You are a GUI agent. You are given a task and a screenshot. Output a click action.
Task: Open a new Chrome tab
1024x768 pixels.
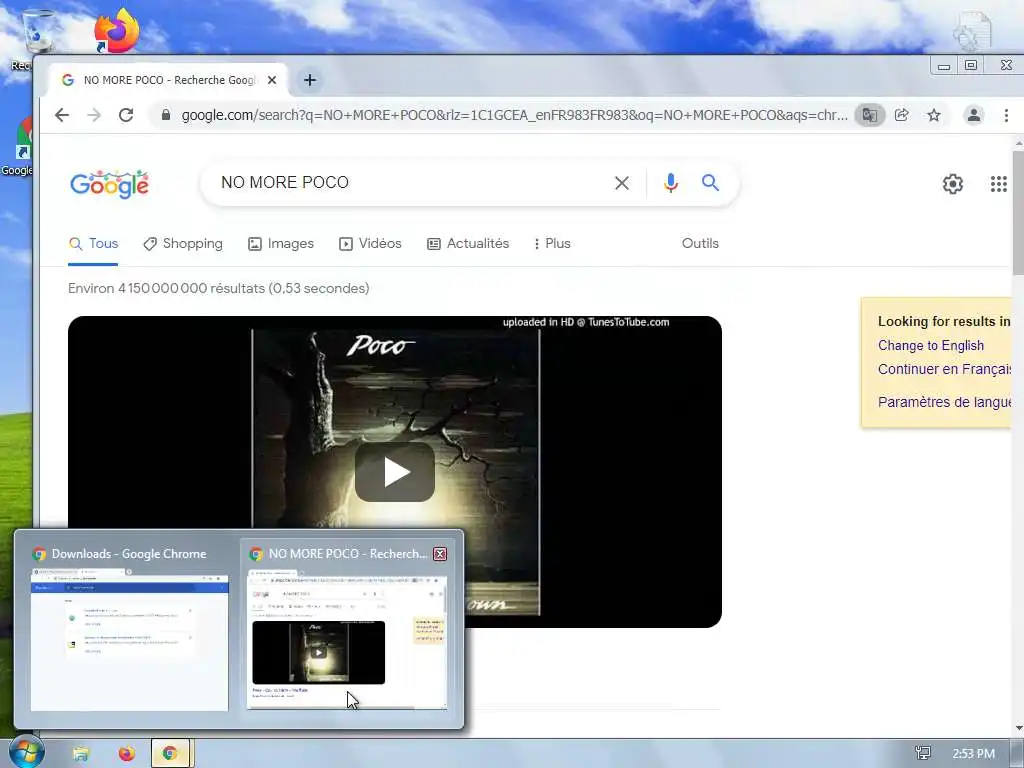click(310, 80)
